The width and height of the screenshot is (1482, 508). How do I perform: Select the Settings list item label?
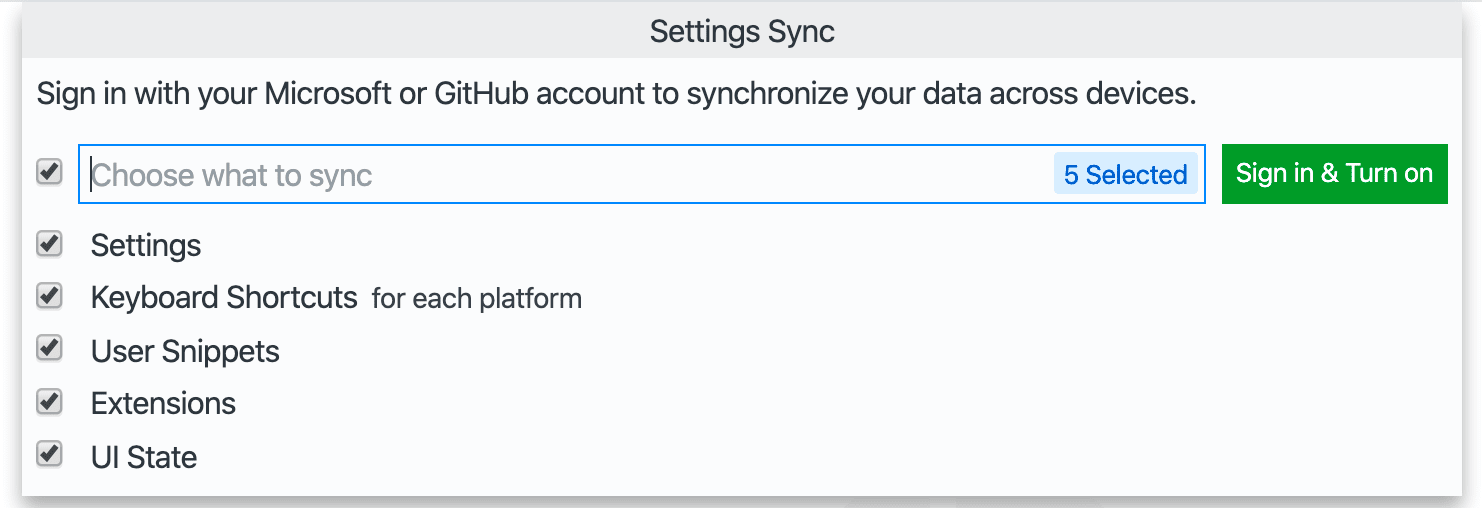click(146, 246)
